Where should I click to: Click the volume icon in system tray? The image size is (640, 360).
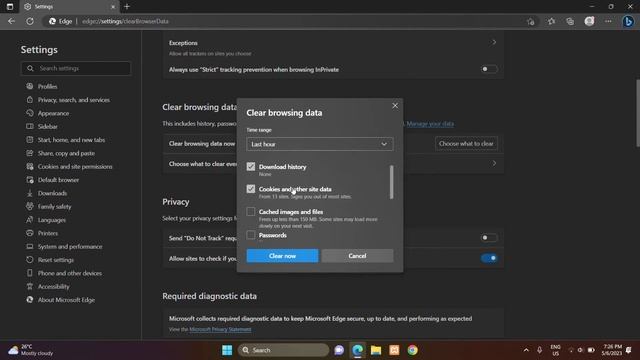[x=580, y=350]
